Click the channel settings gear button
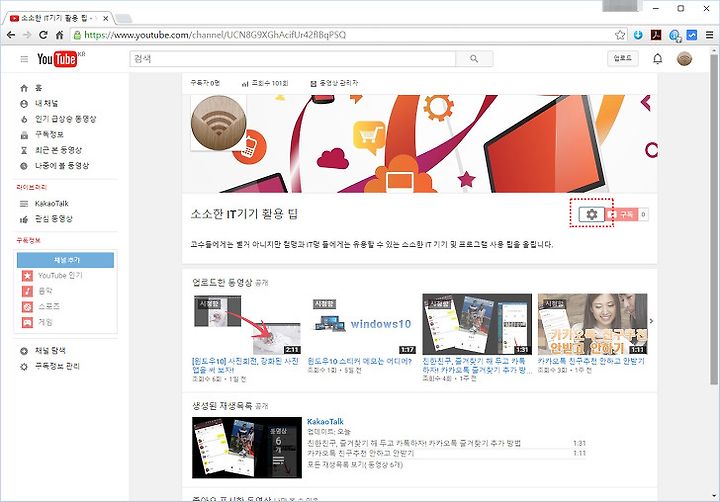Viewport: 720px width, 502px height. pos(591,214)
